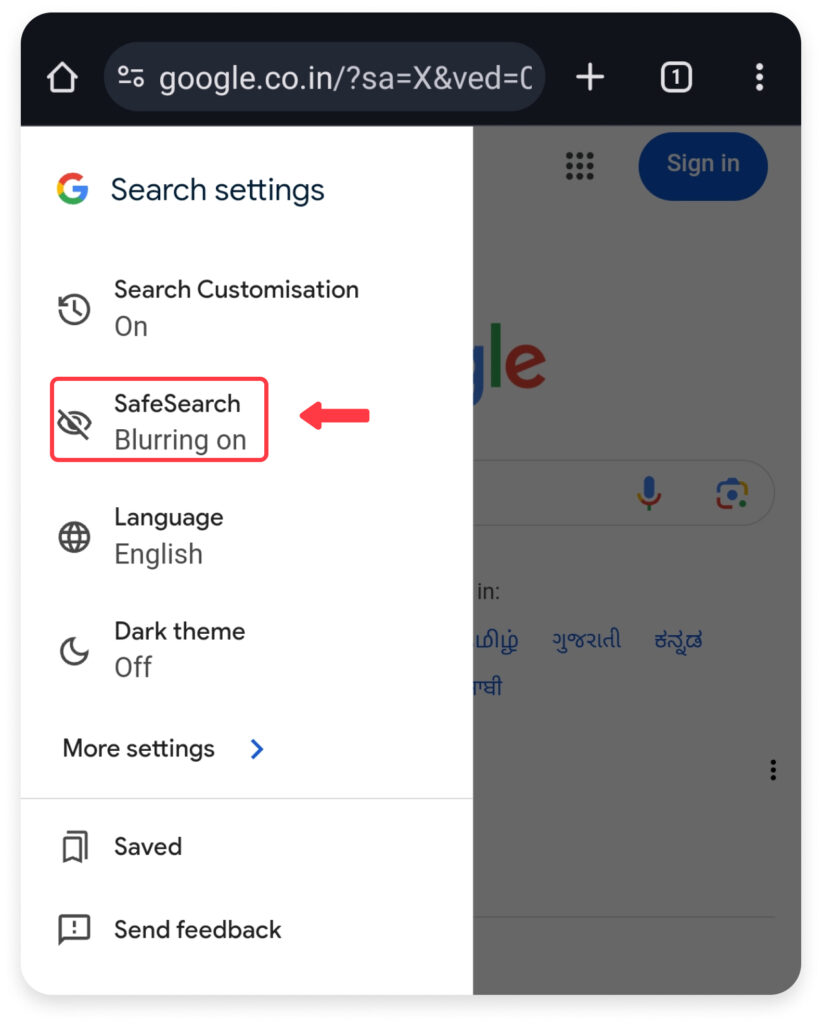The width and height of the screenshot is (822, 1024).
Task: Start a voice search with the microphone
Action: coord(647,492)
